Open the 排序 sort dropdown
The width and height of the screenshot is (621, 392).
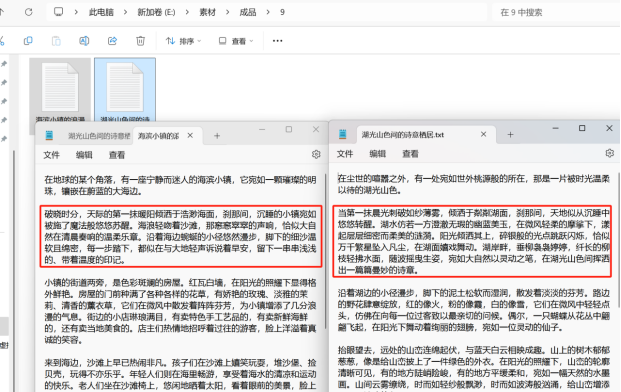pyautogui.click(x=183, y=41)
